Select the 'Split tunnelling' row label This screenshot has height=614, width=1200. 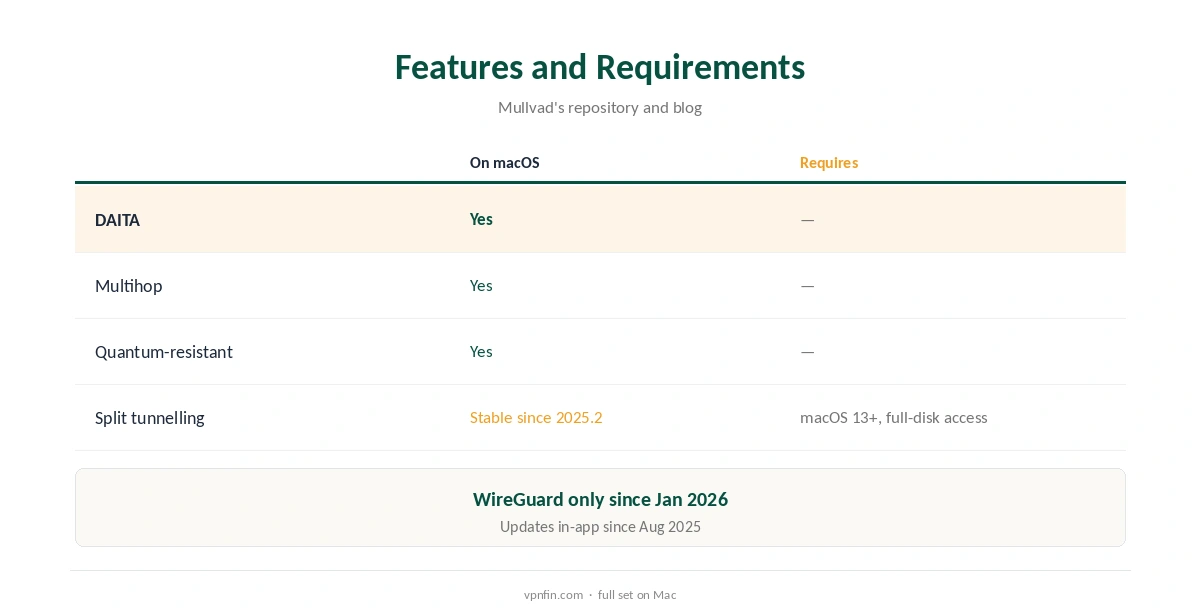(150, 418)
